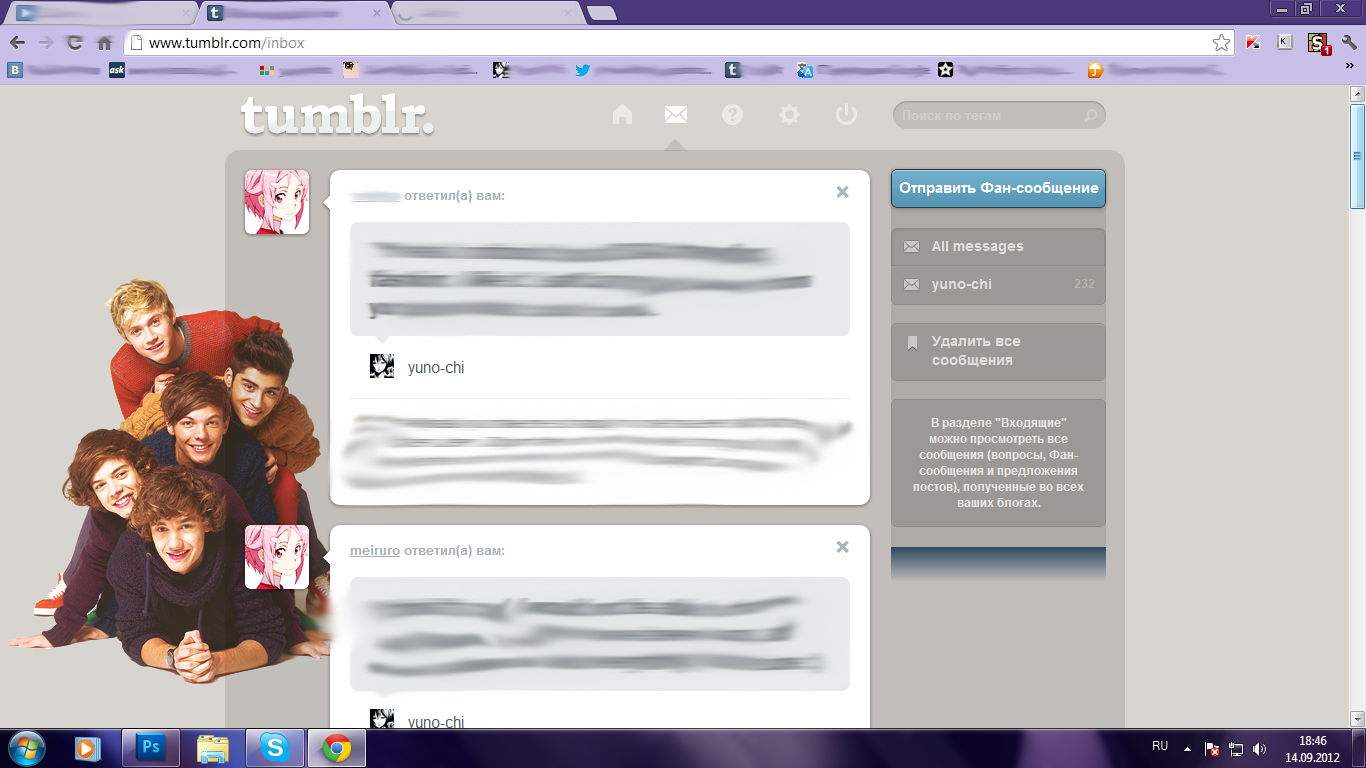1366x768 pixels.
Task: Click the page vertical scrollbar thumb
Action: [1357, 154]
